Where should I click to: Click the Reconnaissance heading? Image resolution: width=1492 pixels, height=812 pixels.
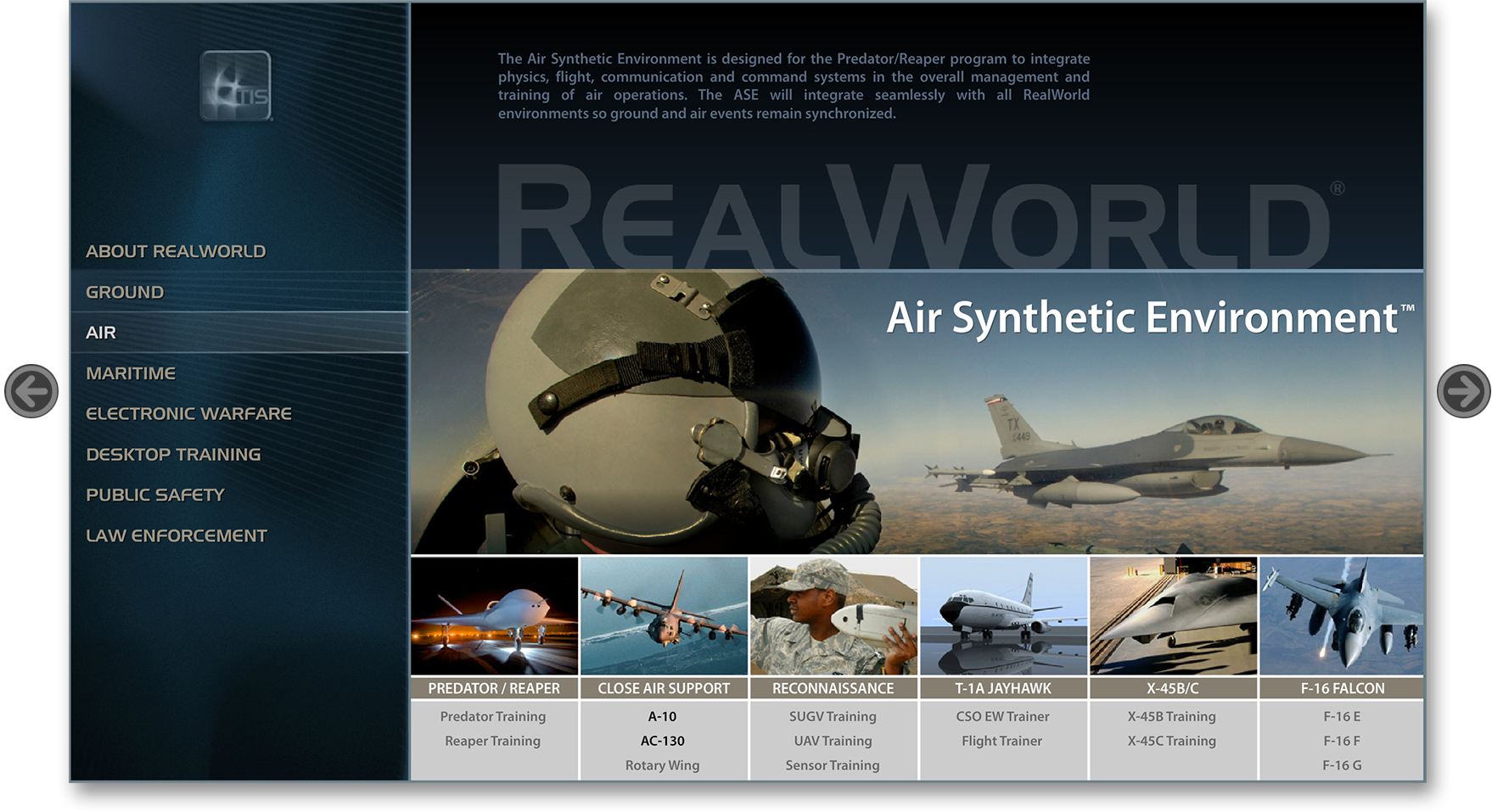point(833,688)
